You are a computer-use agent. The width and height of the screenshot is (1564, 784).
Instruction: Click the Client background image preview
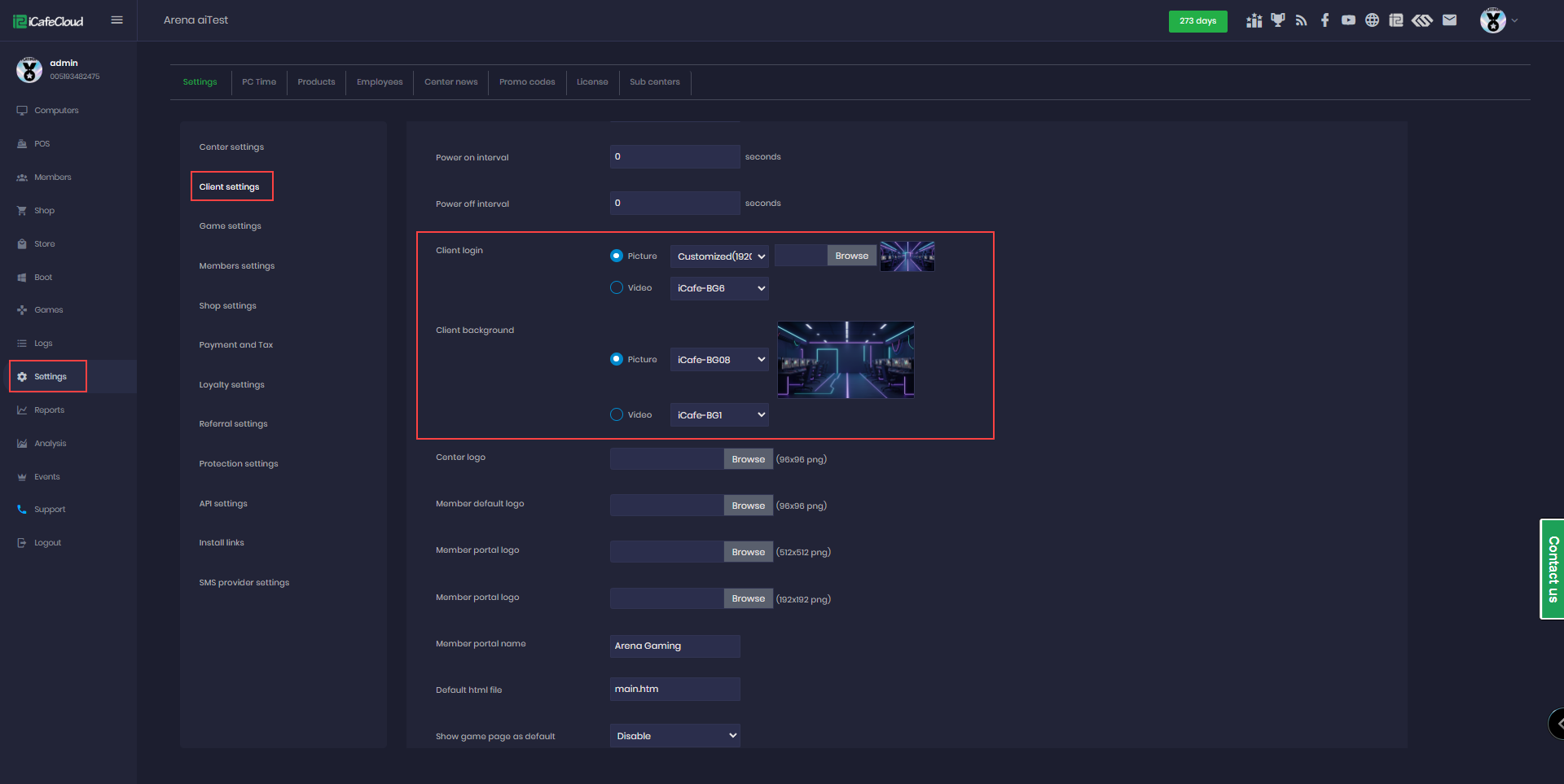[846, 359]
